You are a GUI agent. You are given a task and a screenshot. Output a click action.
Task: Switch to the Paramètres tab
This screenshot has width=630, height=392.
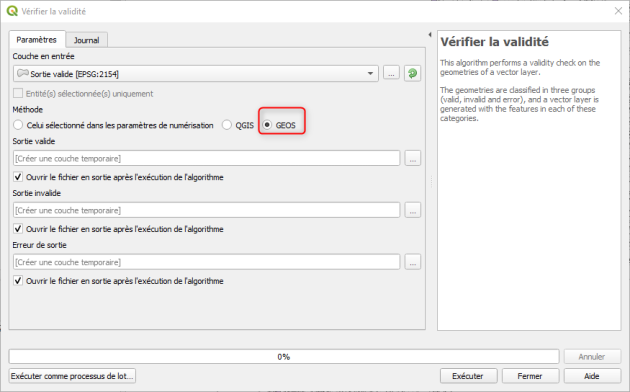pyautogui.click(x=37, y=39)
